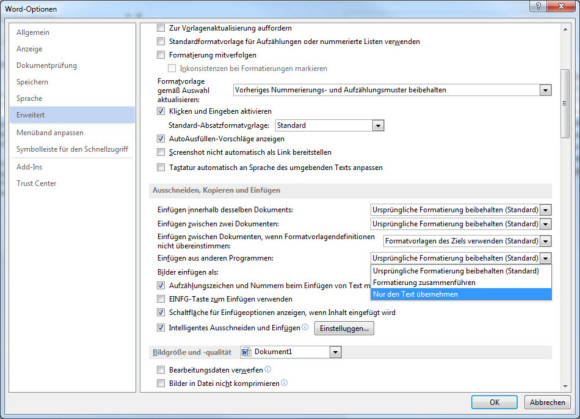The image size is (580, 419).
Task: Open the Dokument1 dropdown for Bildgröße
Action: (335, 352)
